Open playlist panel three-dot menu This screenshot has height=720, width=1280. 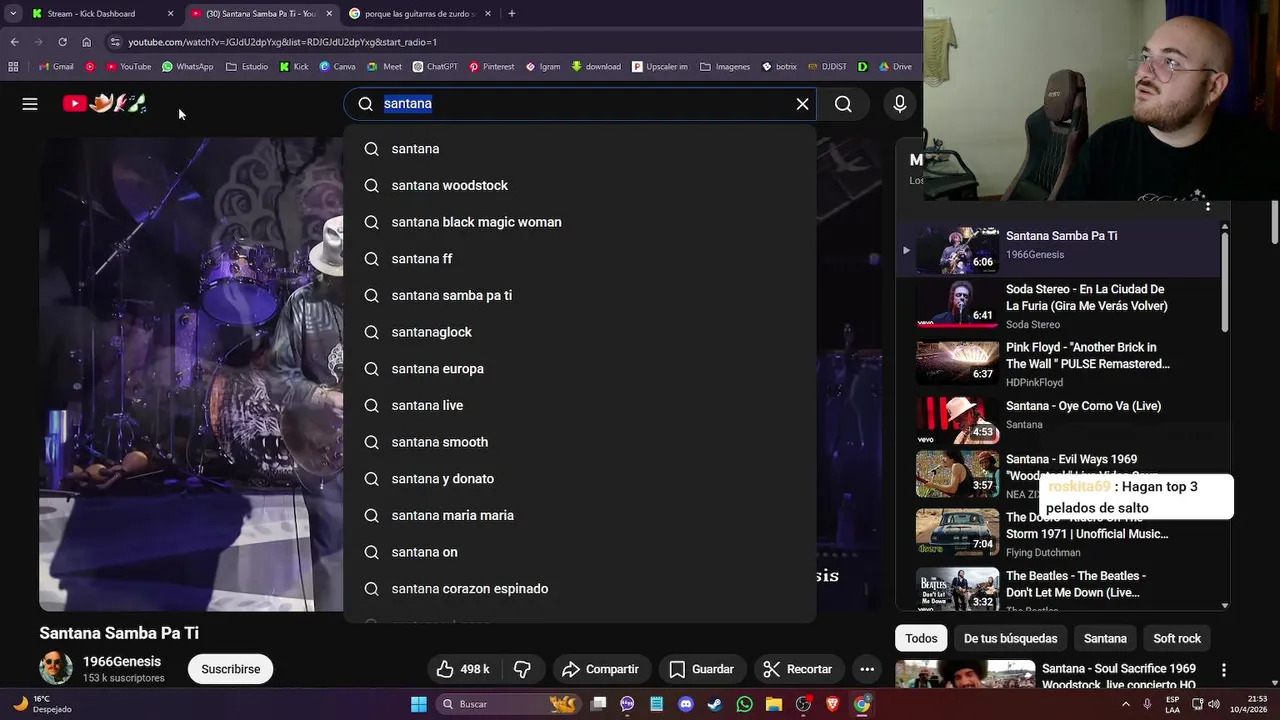pyautogui.click(x=1208, y=207)
